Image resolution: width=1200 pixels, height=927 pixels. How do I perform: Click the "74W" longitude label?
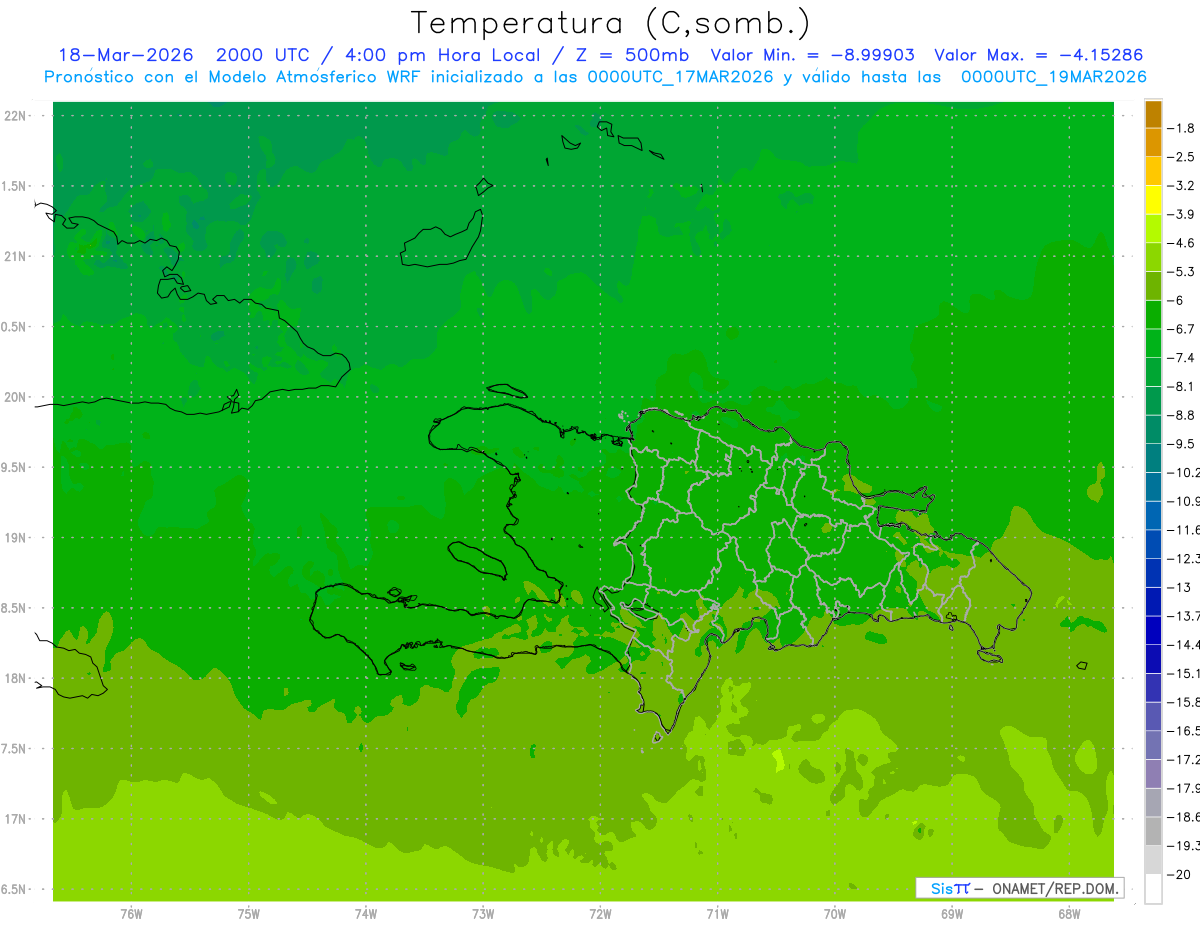point(366,914)
